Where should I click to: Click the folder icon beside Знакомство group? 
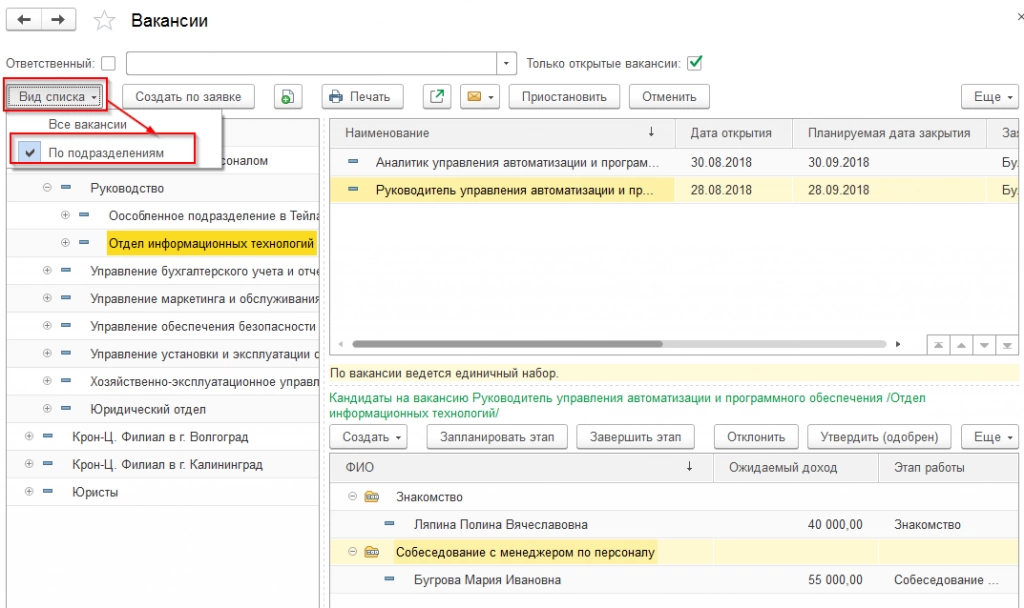coord(372,497)
